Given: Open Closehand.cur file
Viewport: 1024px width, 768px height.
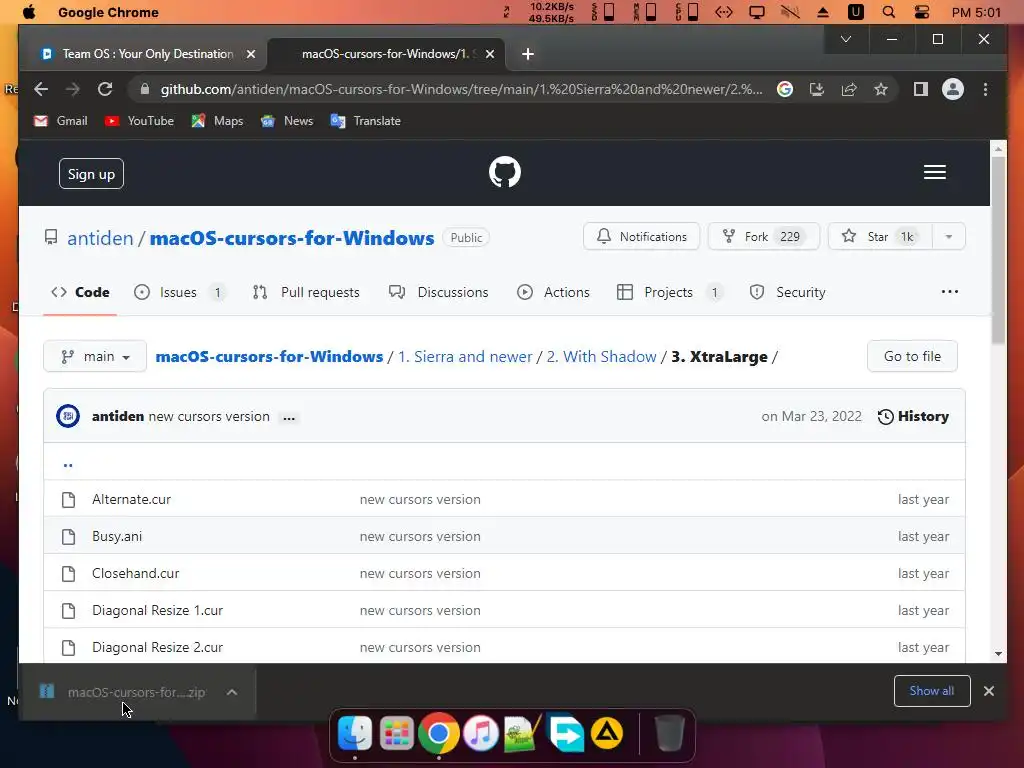Looking at the screenshot, I should pyautogui.click(x=135, y=573).
